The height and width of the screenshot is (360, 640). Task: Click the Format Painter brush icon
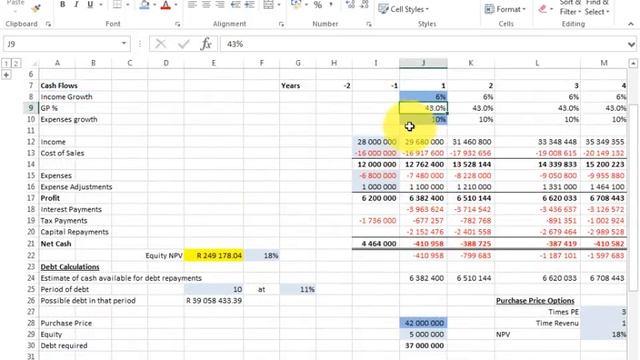coord(36,7)
